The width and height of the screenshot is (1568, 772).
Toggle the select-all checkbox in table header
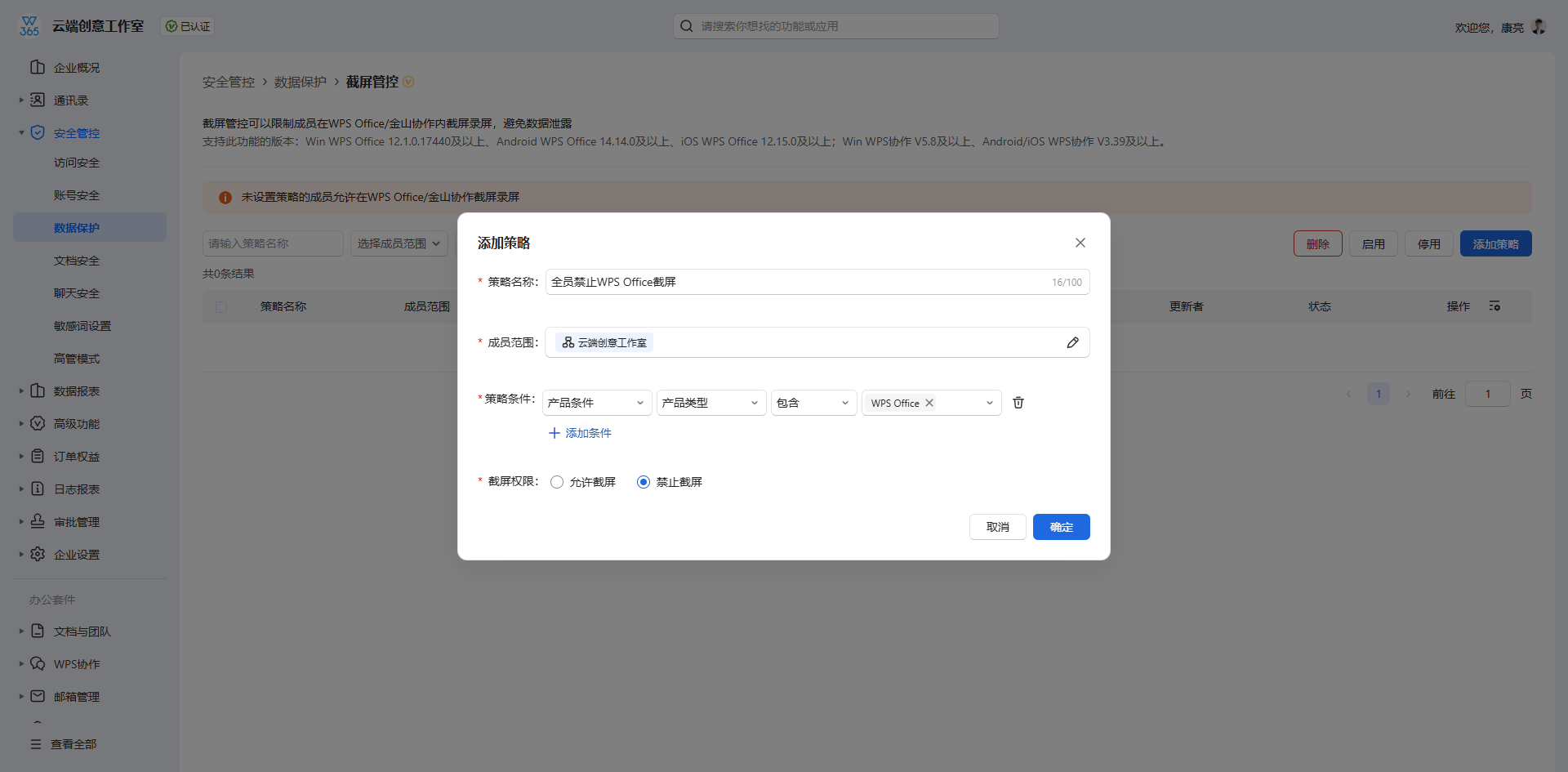(221, 307)
